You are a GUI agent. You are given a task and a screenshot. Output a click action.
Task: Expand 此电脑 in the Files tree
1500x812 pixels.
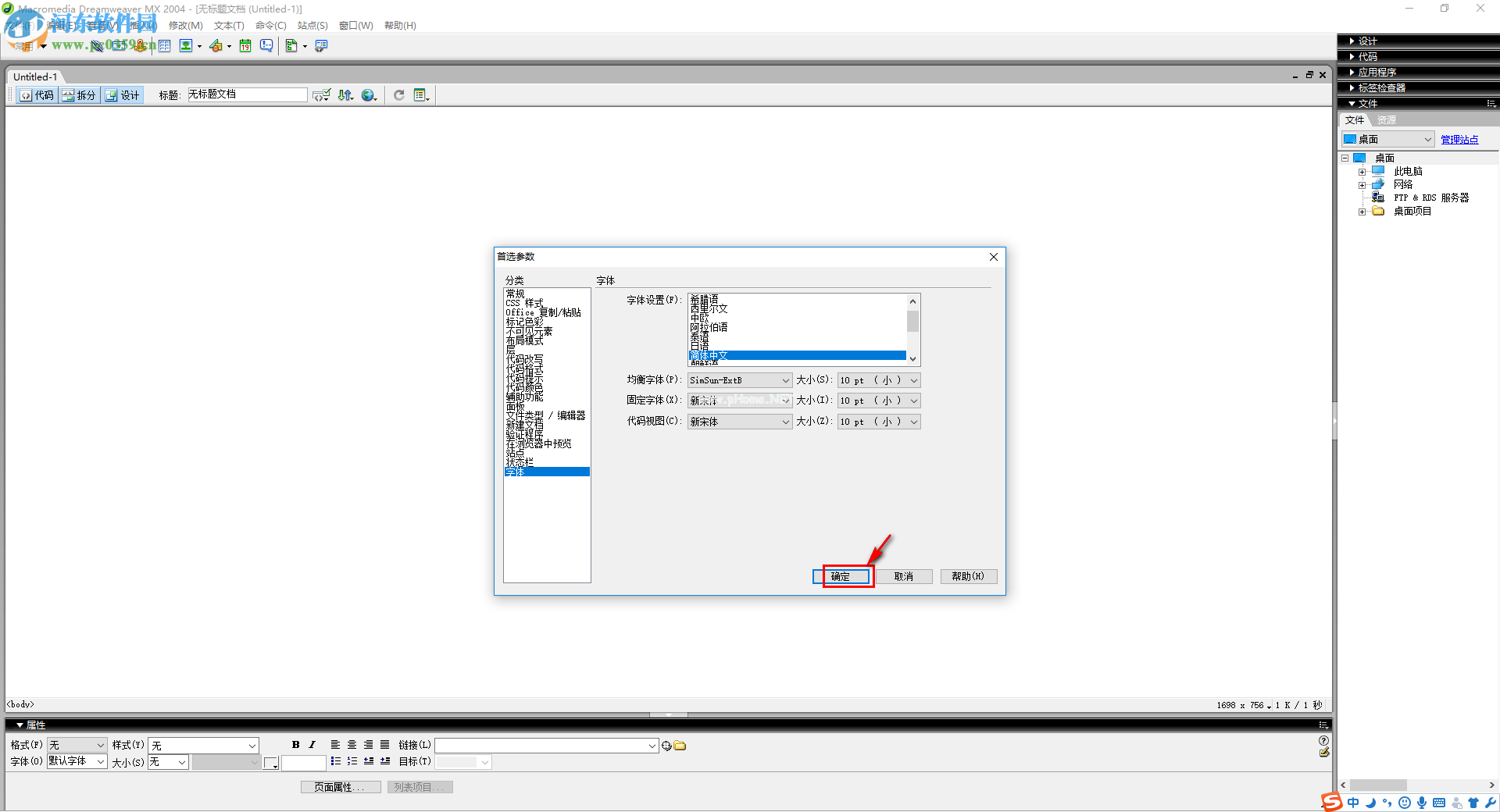[1363, 170]
